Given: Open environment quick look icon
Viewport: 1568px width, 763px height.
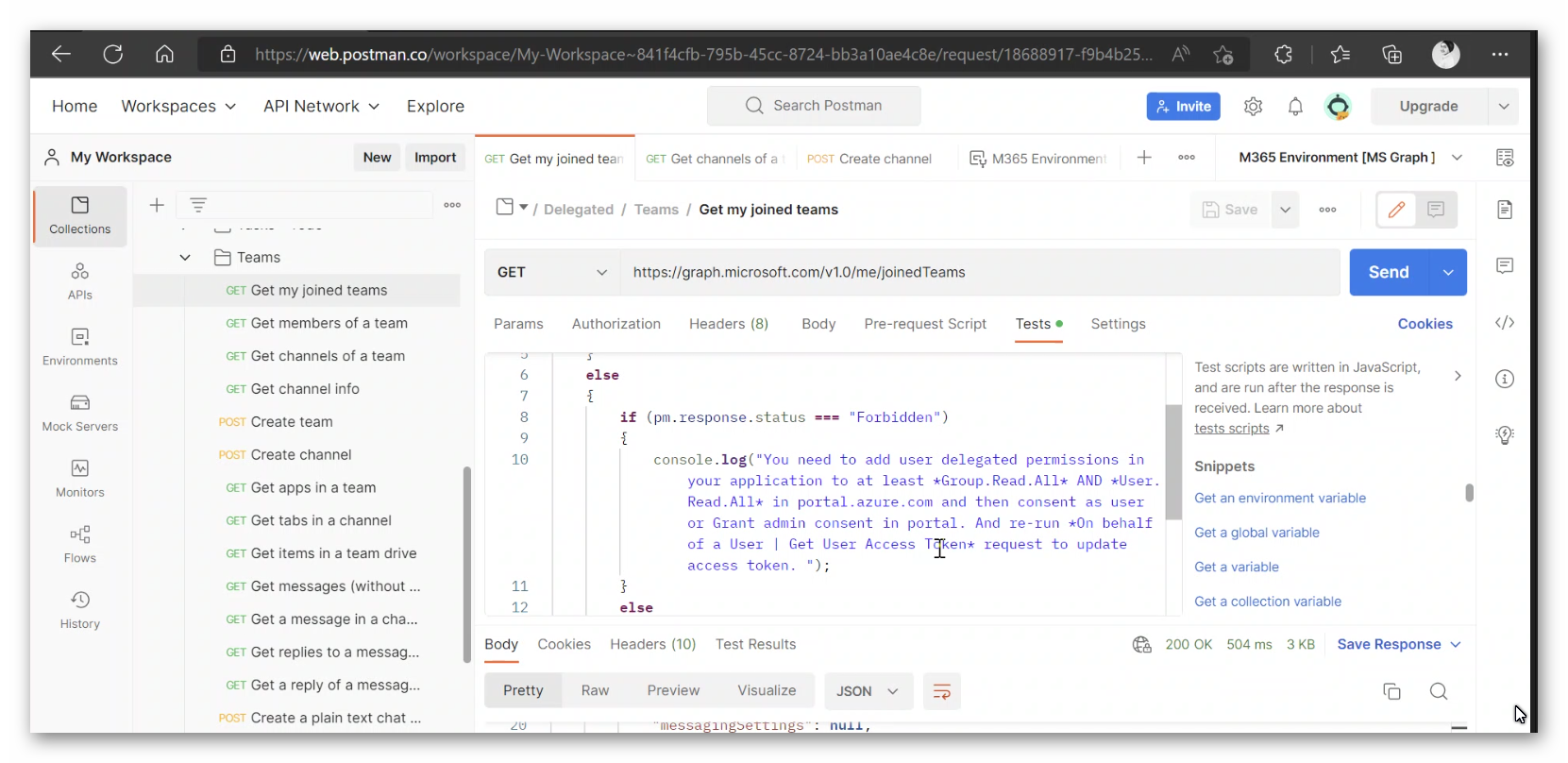Looking at the screenshot, I should 1505,158.
